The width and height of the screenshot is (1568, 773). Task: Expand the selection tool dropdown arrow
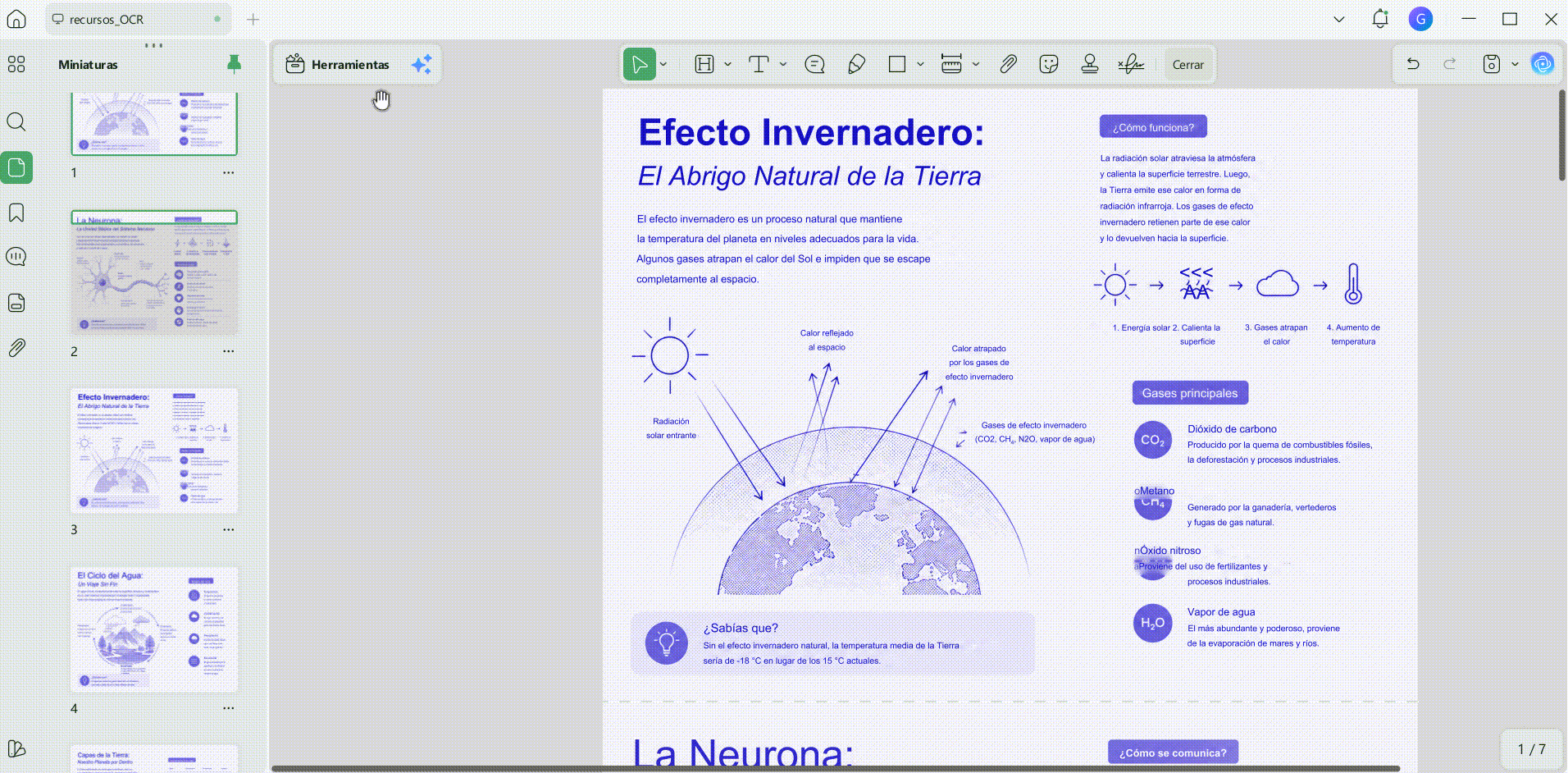click(x=663, y=64)
